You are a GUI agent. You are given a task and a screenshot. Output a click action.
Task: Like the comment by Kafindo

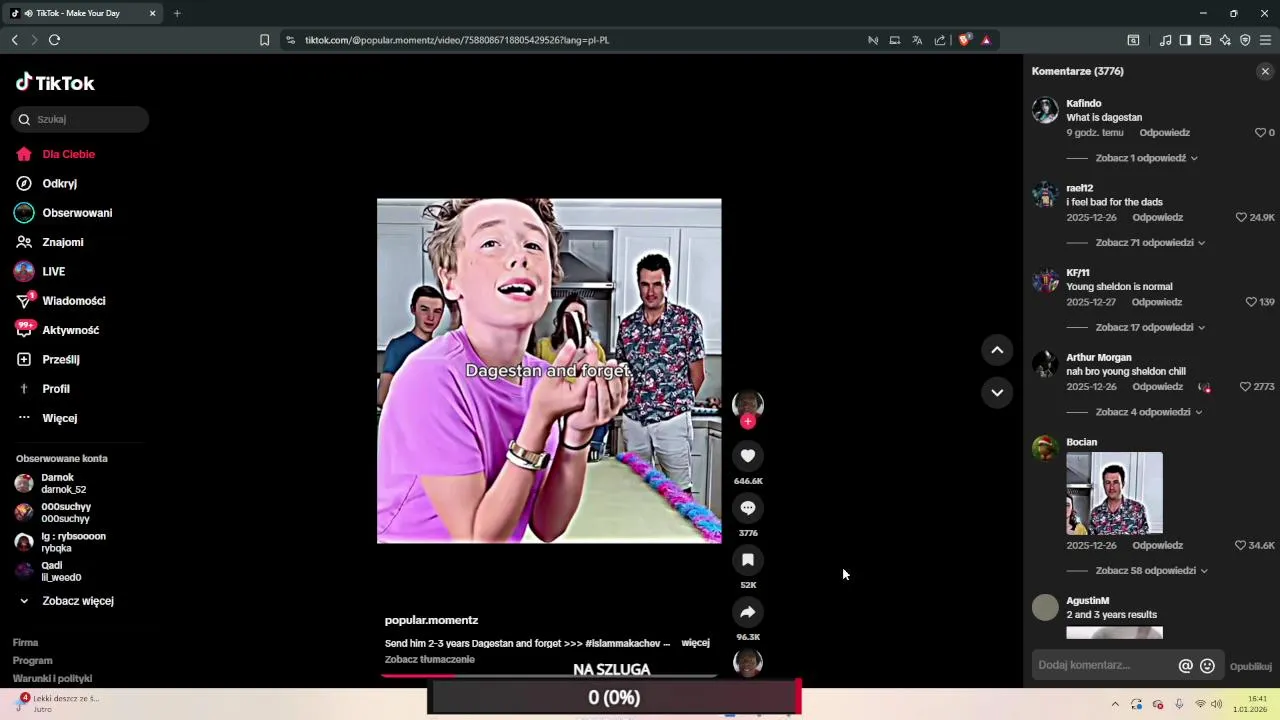[1260, 133]
